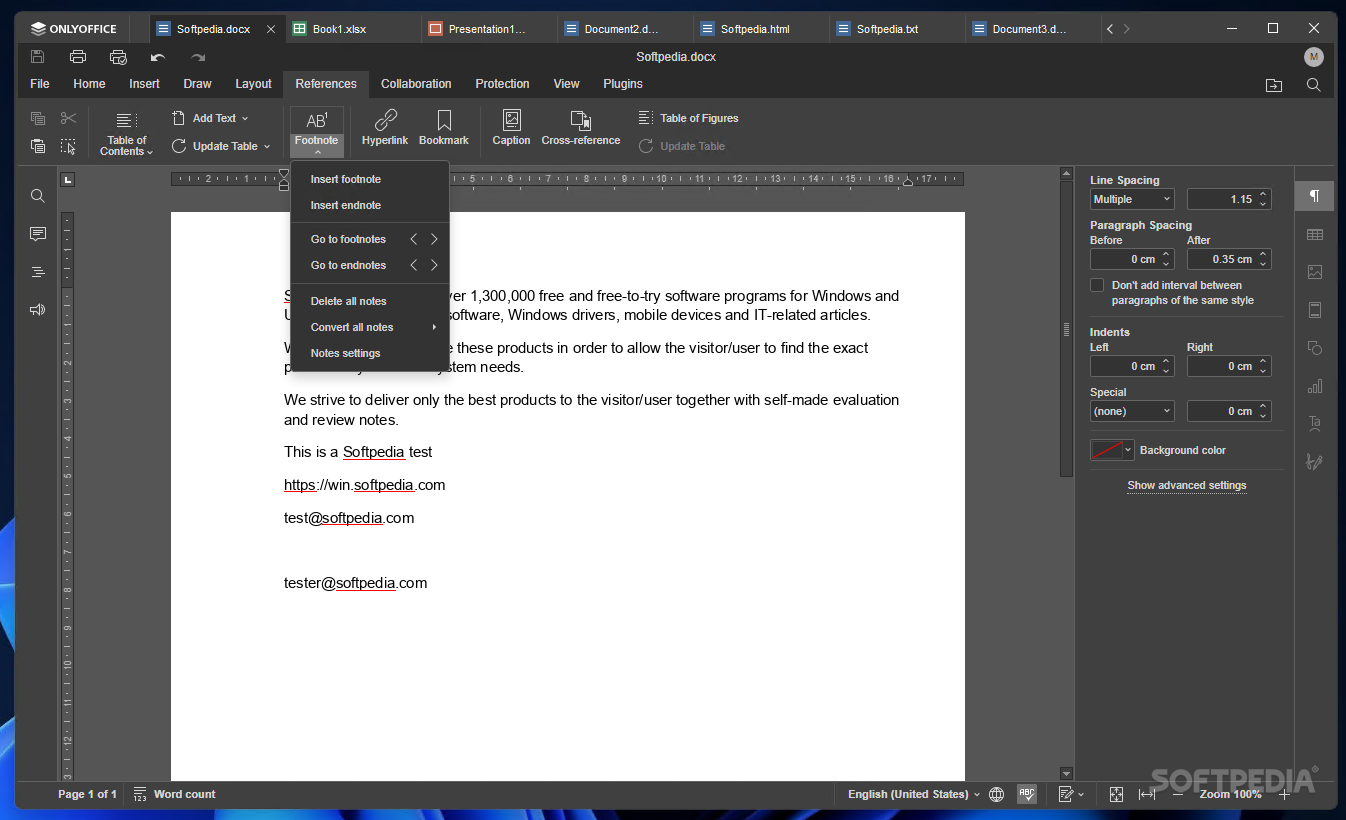The image size is (1346, 820).
Task: Fit document to width
Action: [1147, 794]
